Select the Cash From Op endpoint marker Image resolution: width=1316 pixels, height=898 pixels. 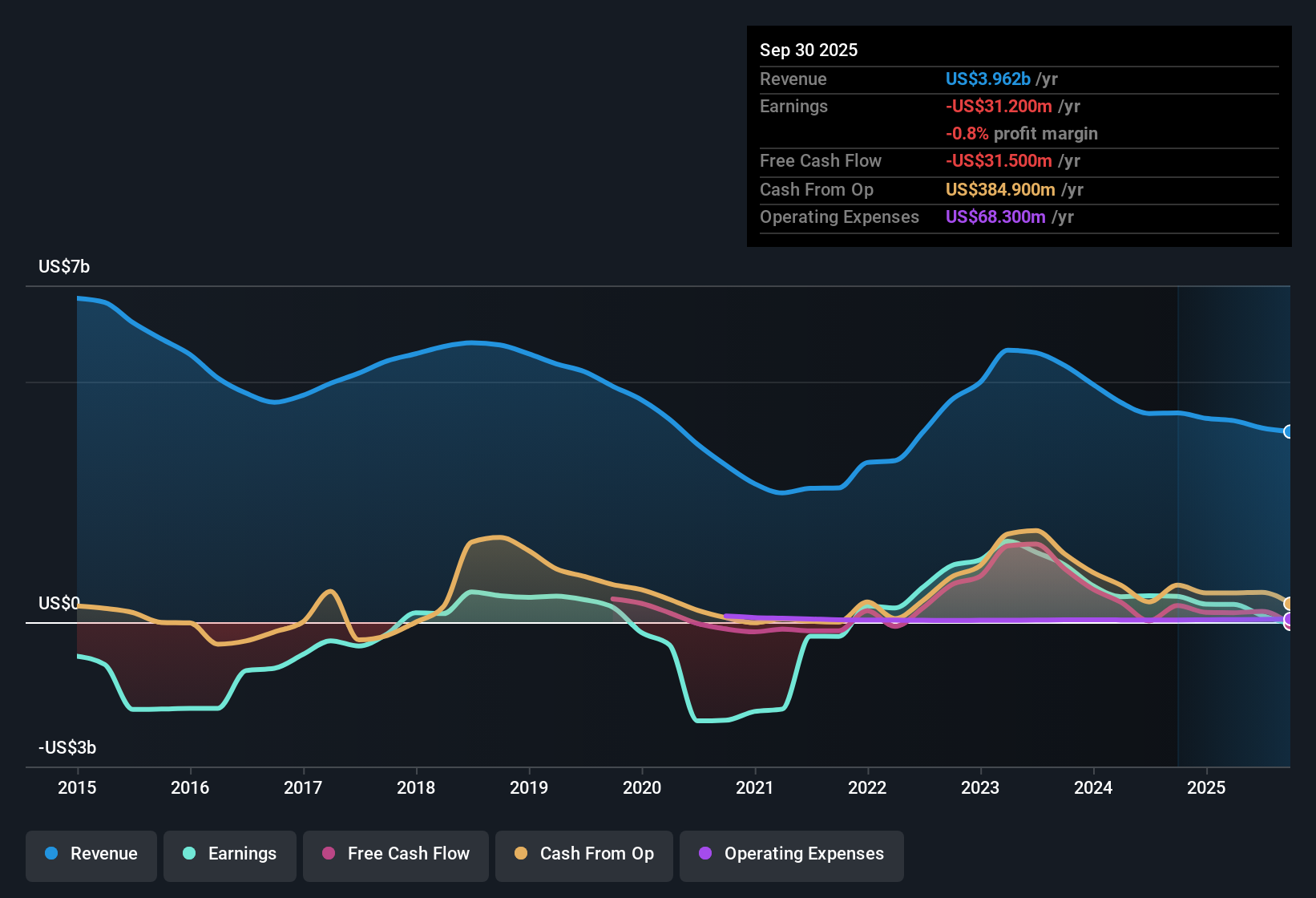tap(1289, 604)
